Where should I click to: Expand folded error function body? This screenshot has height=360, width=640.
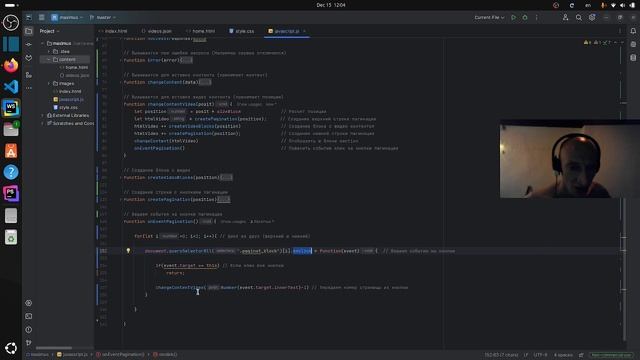click(187, 60)
